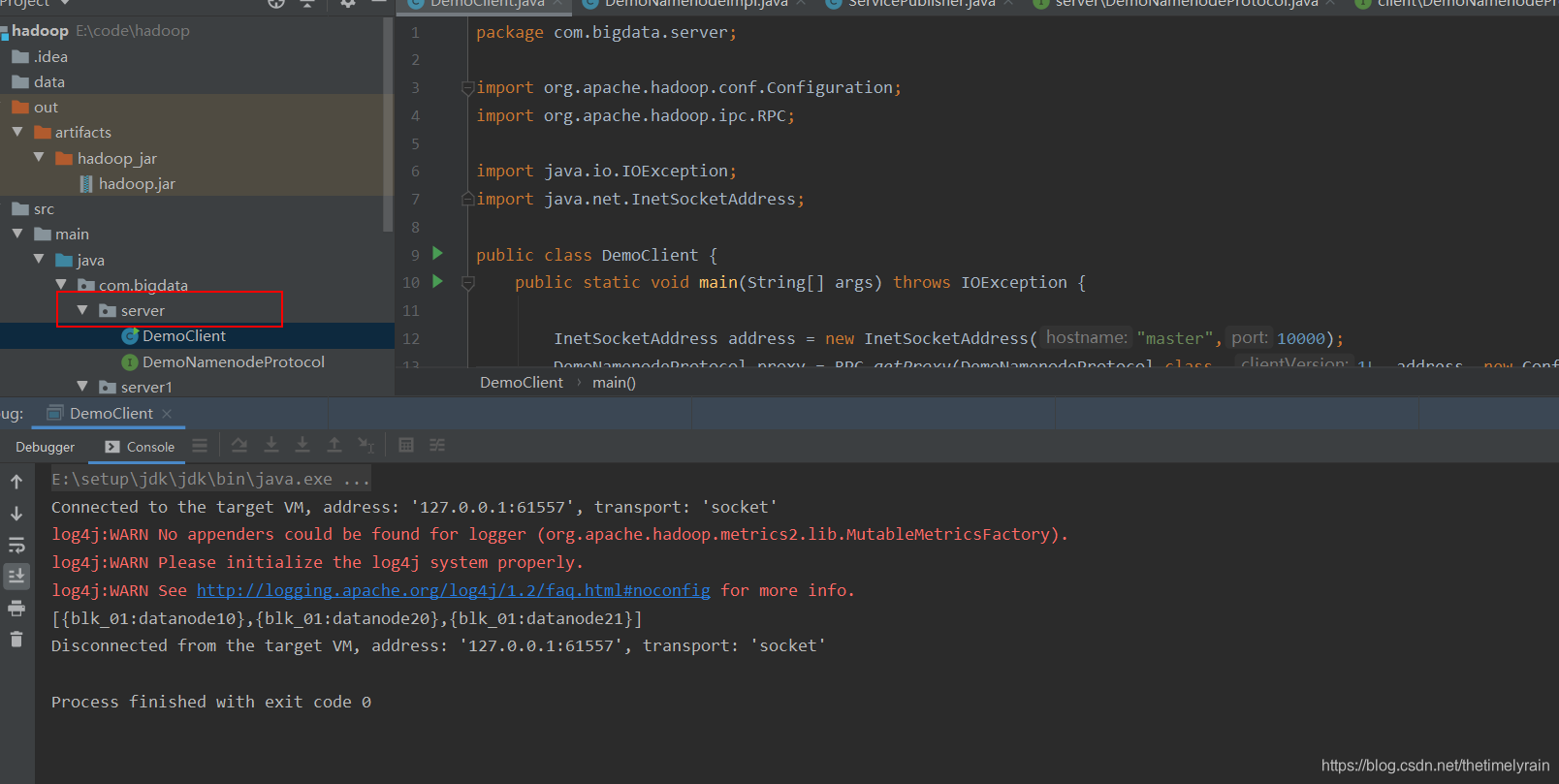Image resolution: width=1559 pixels, height=784 pixels.
Task: Click DemoNamenodeProtocol interface icon in tree
Action: click(130, 362)
